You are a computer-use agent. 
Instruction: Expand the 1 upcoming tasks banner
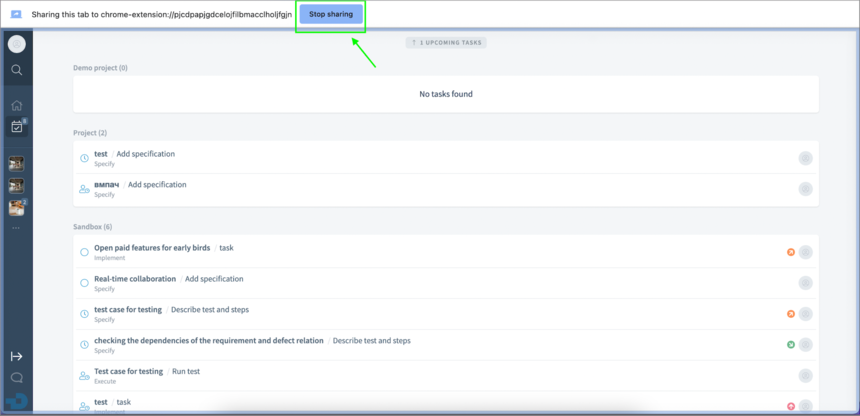446,43
